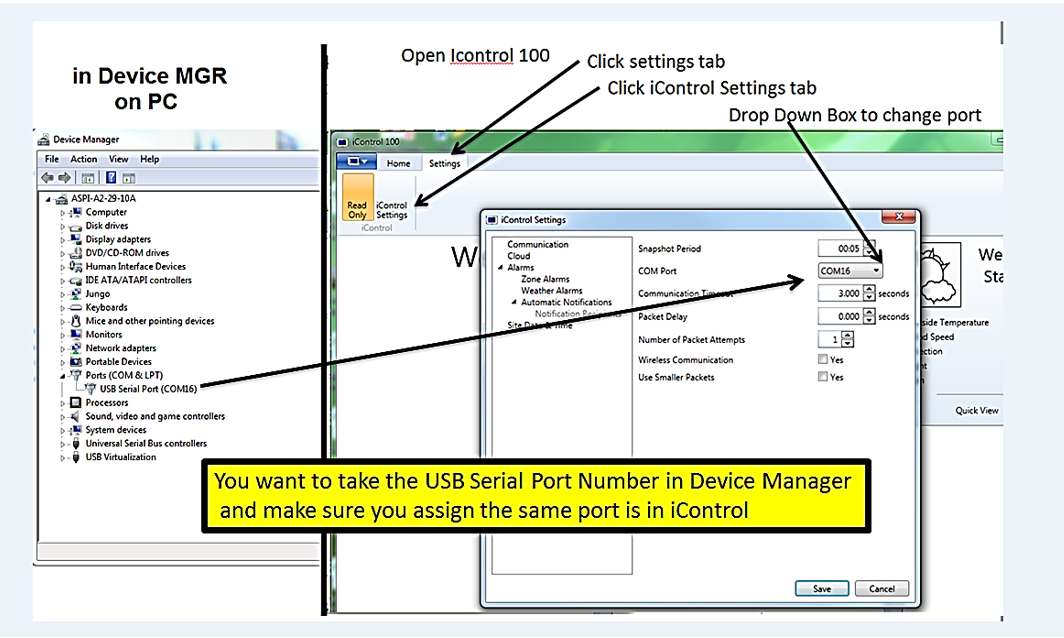The image size is (1064, 638).
Task: Click the USB Serial Port plug icon
Action: click(x=91, y=389)
